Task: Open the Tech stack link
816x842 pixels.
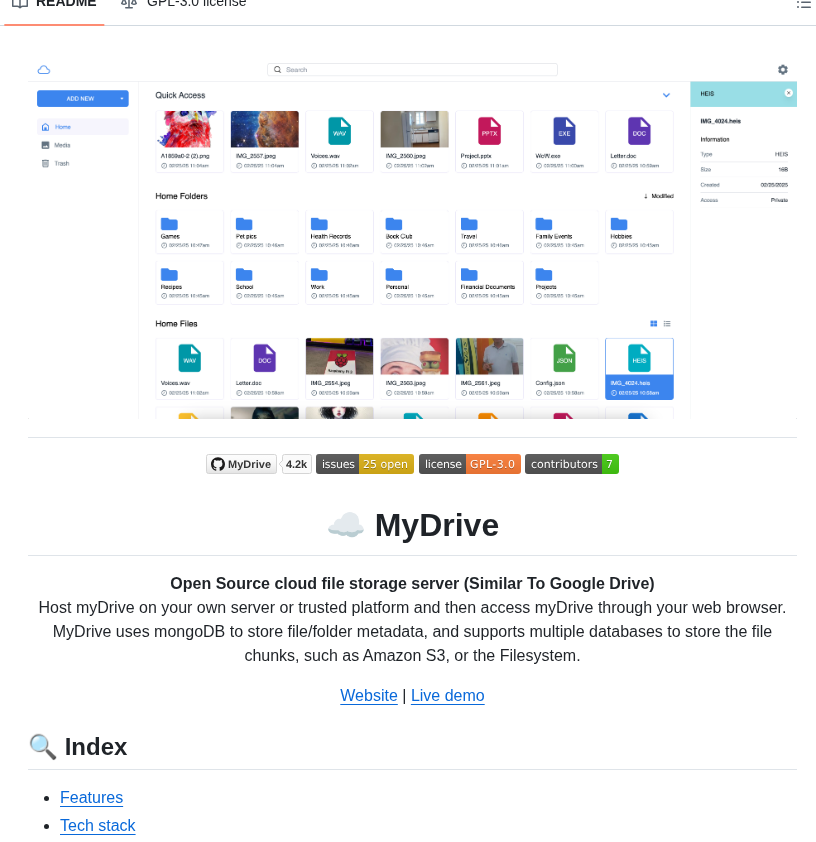Action: click(x=97, y=825)
